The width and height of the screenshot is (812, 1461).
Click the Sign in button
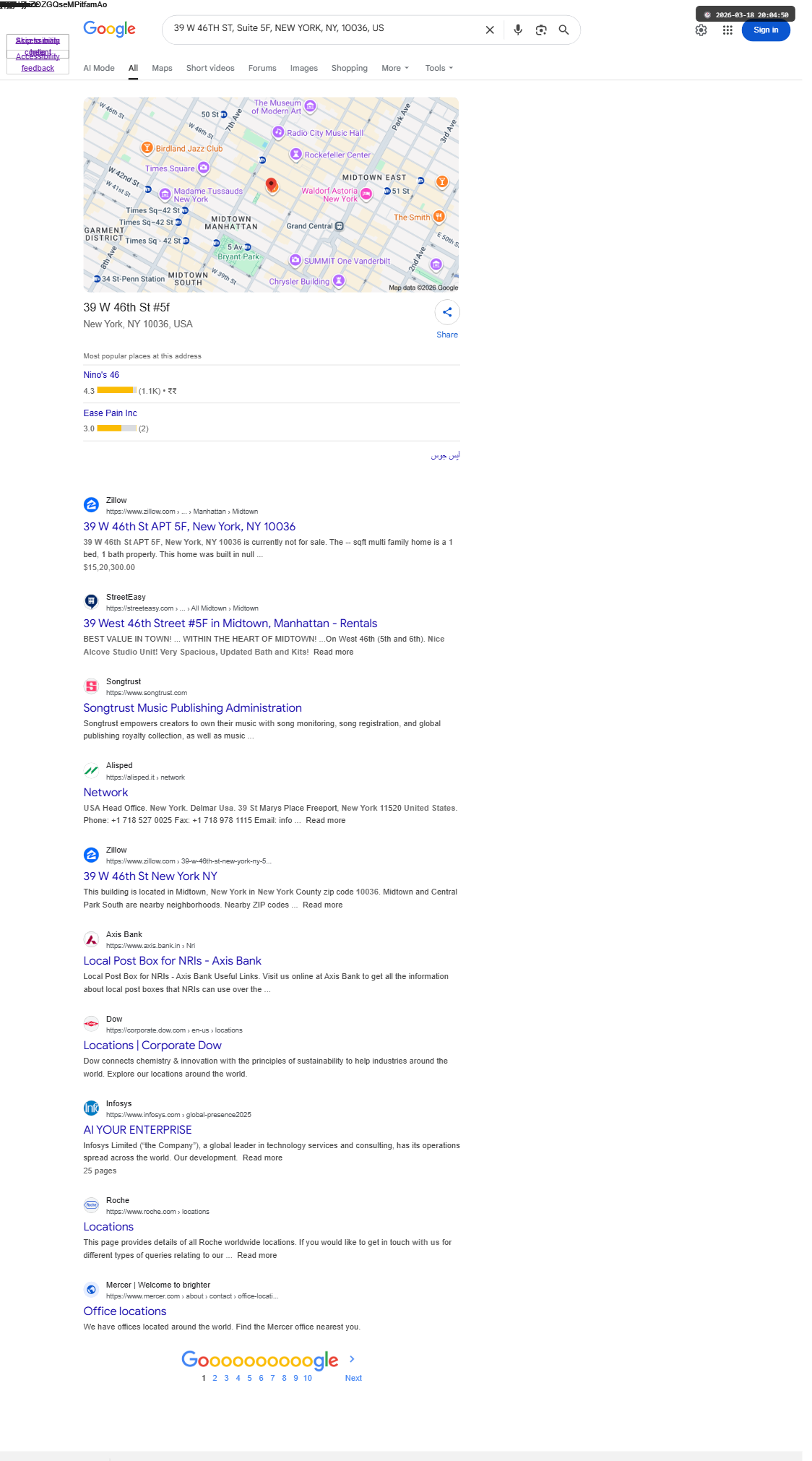766,30
